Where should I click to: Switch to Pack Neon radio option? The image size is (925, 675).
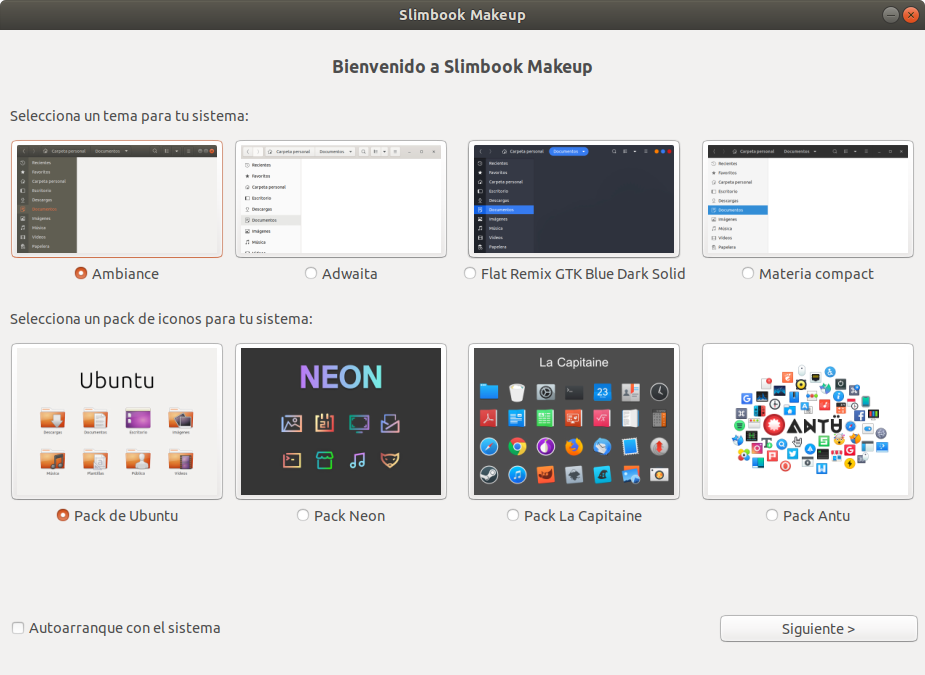[303, 516]
